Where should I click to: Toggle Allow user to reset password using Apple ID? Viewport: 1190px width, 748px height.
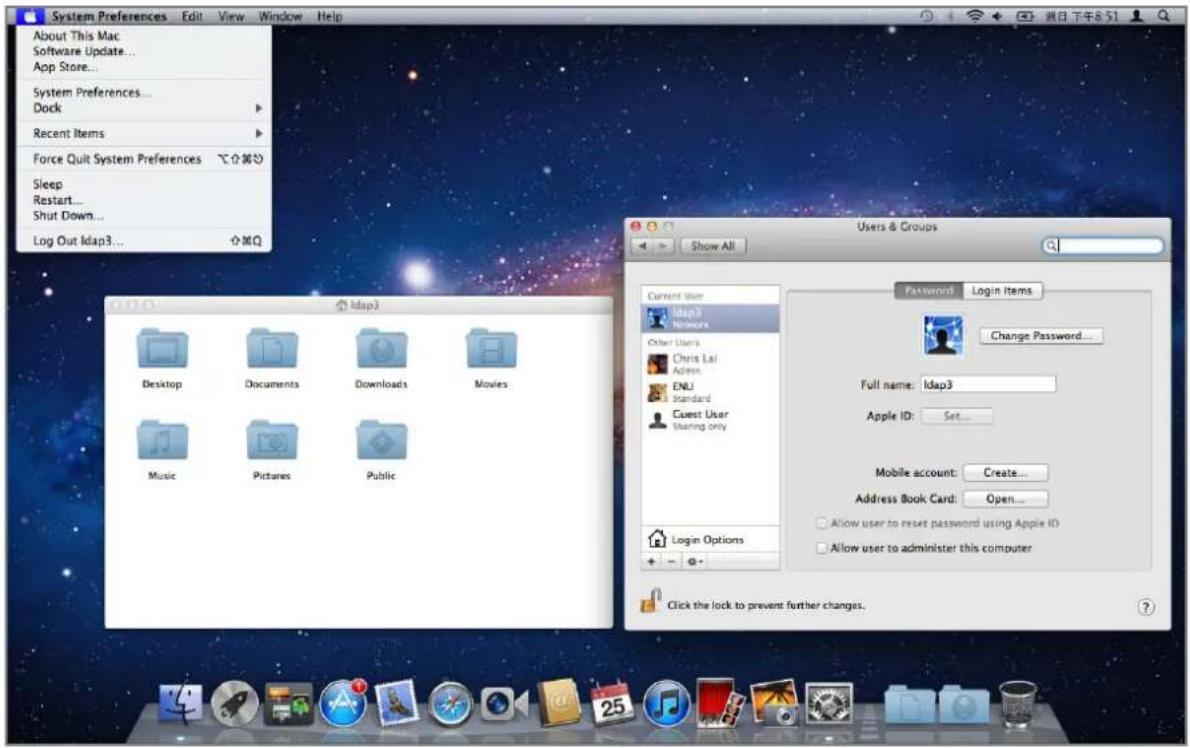[x=821, y=523]
